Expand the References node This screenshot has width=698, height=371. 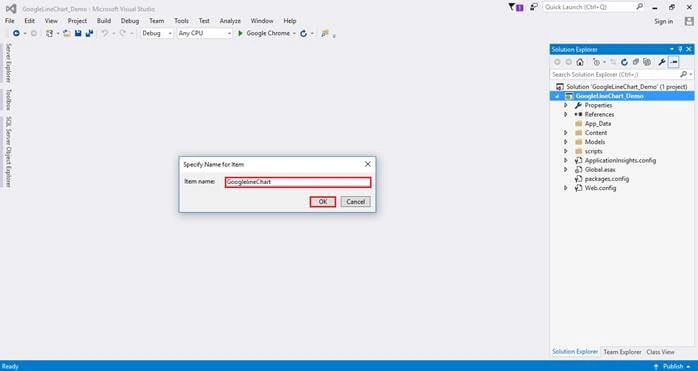566,114
